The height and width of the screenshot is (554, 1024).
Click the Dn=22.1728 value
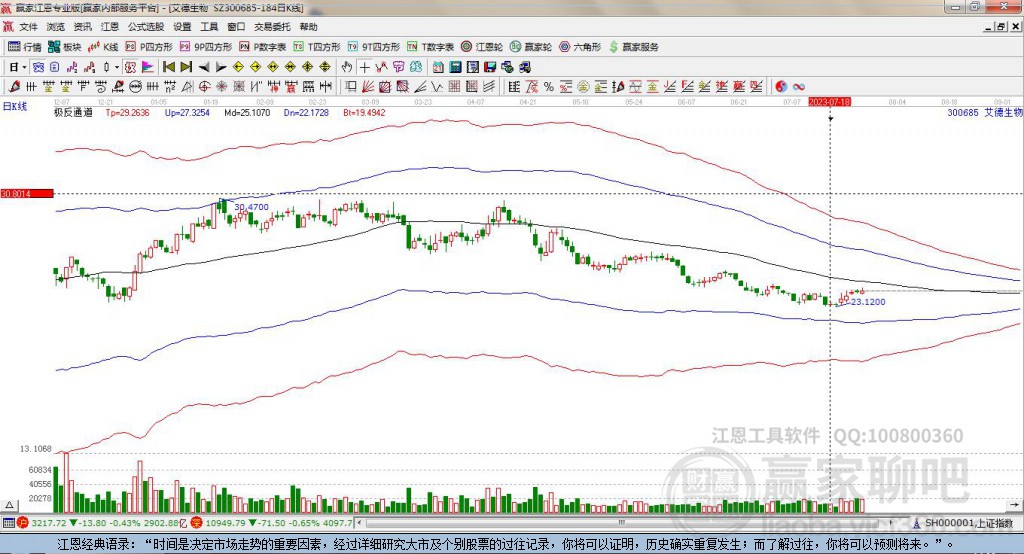tap(306, 112)
